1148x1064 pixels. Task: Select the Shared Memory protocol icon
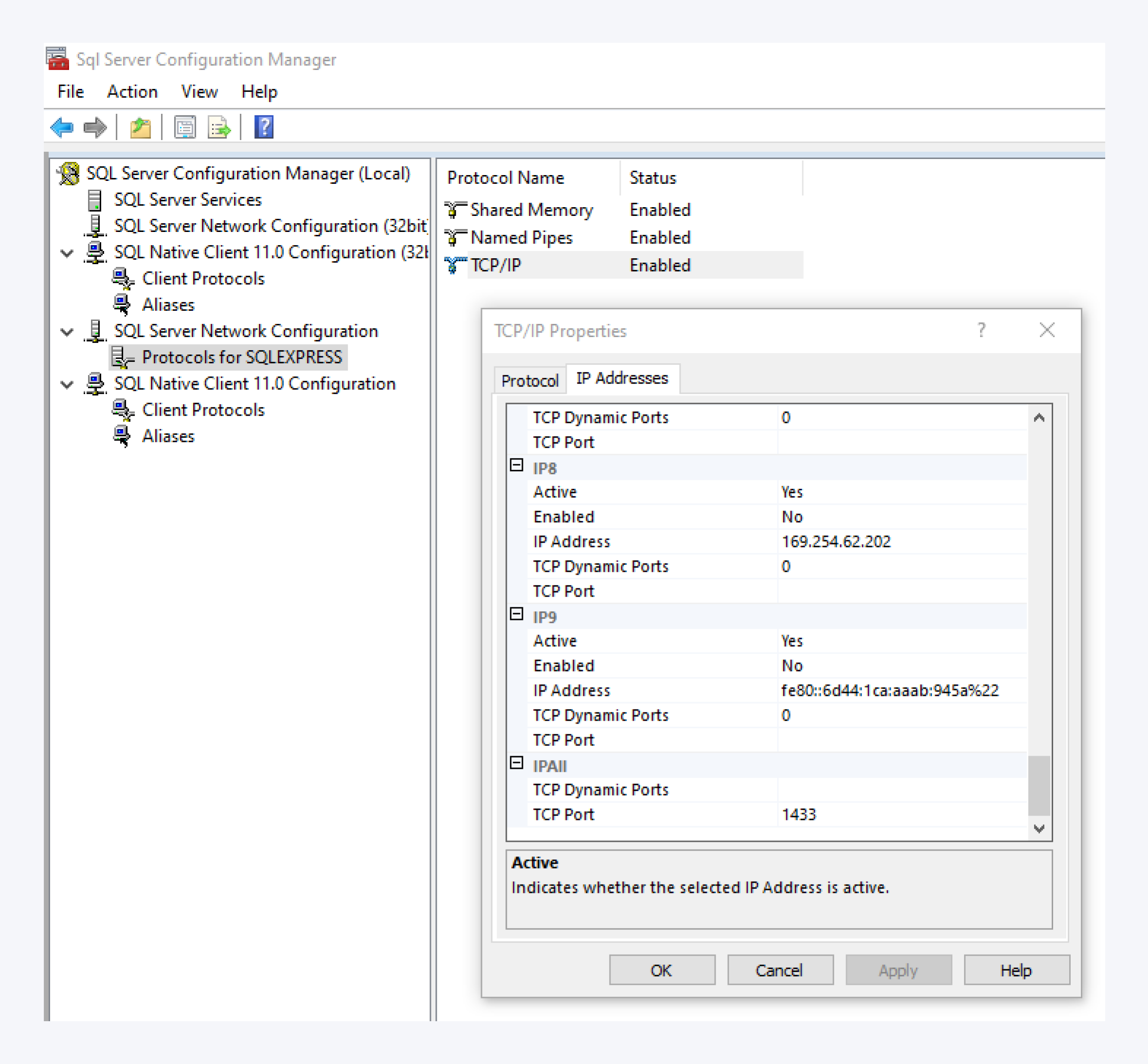pyautogui.click(x=454, y=209)
